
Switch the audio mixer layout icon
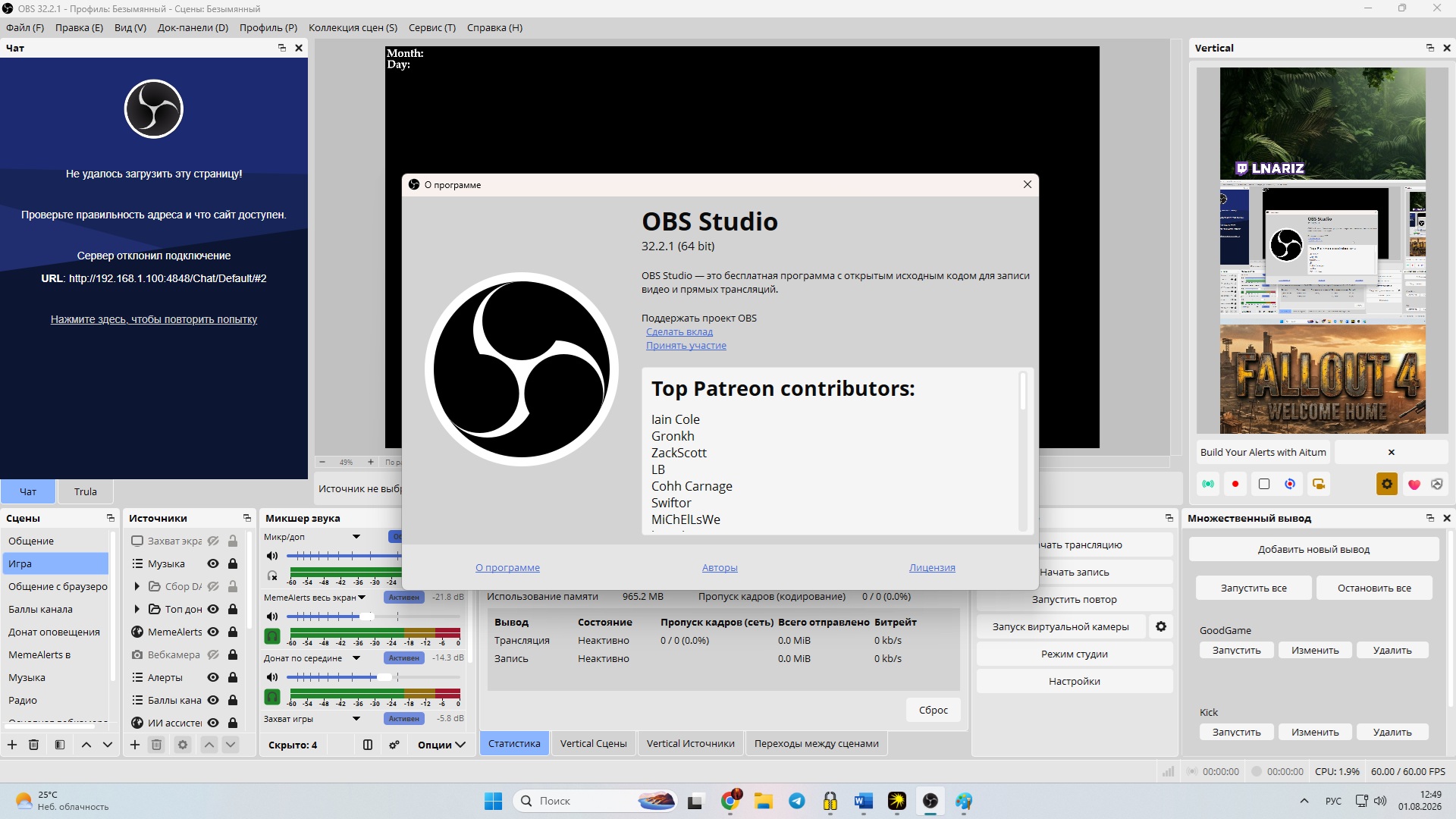coord(368,745)
